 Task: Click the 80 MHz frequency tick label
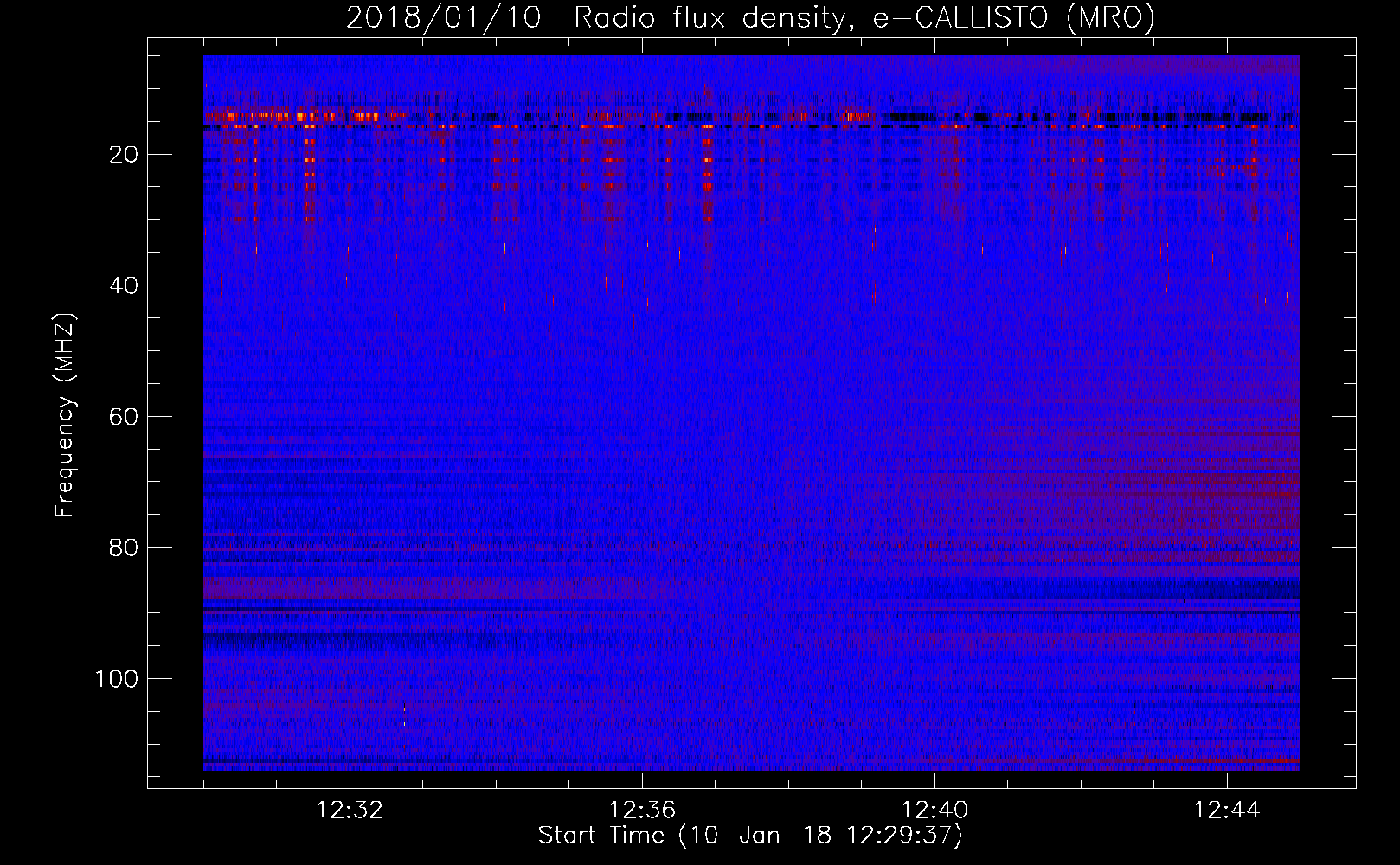125,548
